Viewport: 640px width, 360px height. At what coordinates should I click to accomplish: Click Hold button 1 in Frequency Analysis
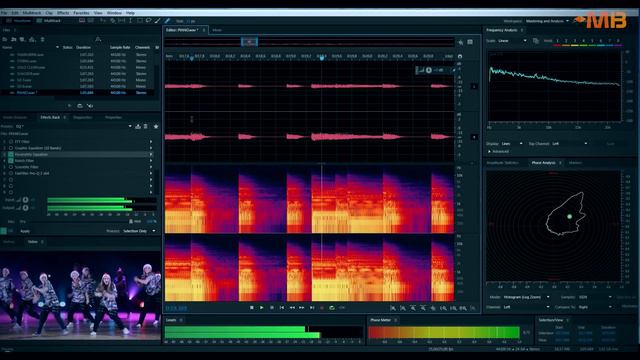point(557,41)
